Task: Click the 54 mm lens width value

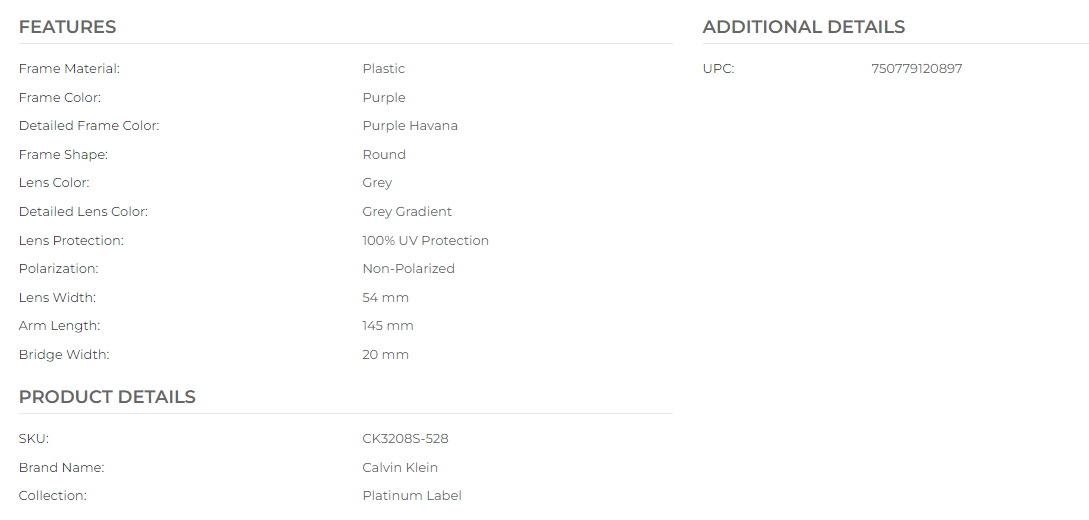Action: pos(385,298)
